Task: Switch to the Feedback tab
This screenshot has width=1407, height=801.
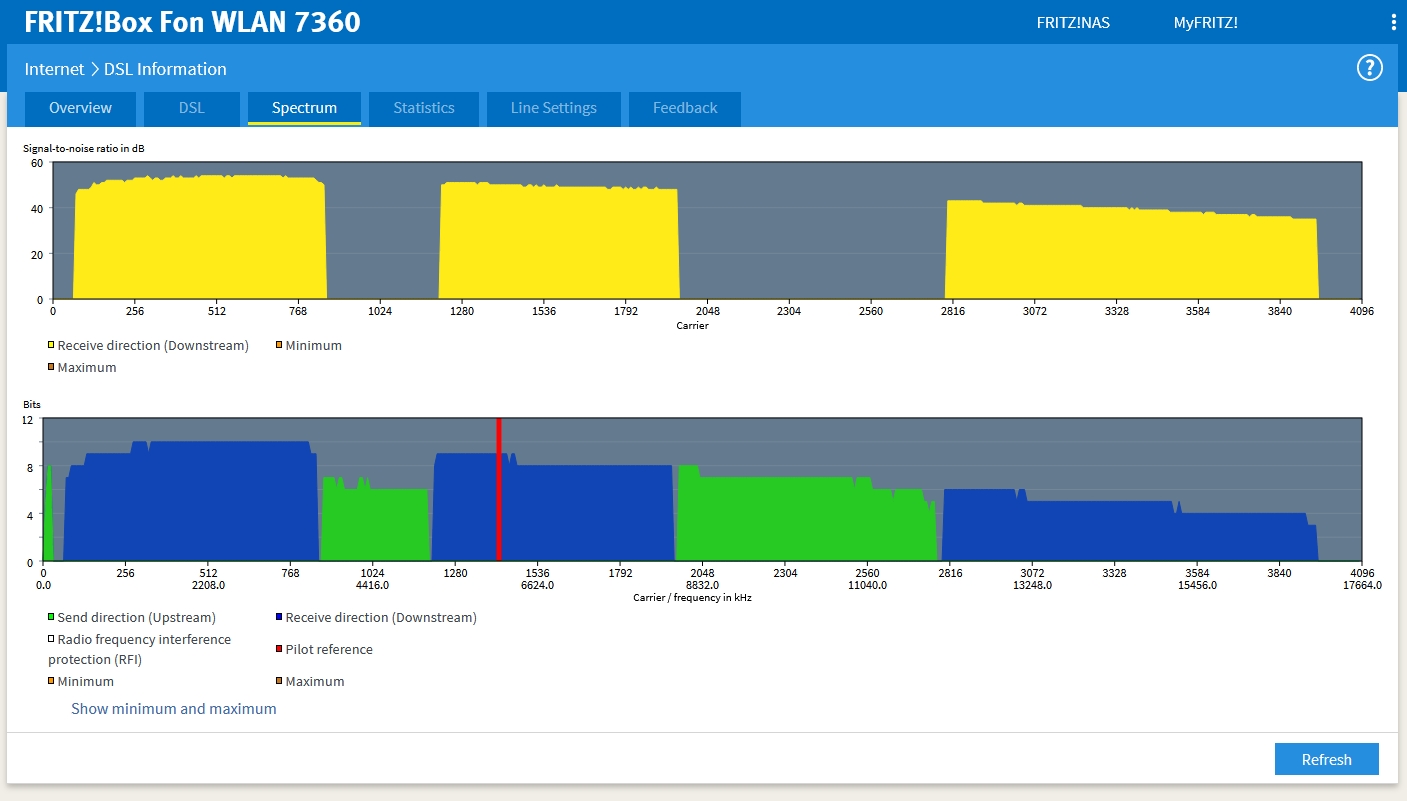Action: coord(685,108)
